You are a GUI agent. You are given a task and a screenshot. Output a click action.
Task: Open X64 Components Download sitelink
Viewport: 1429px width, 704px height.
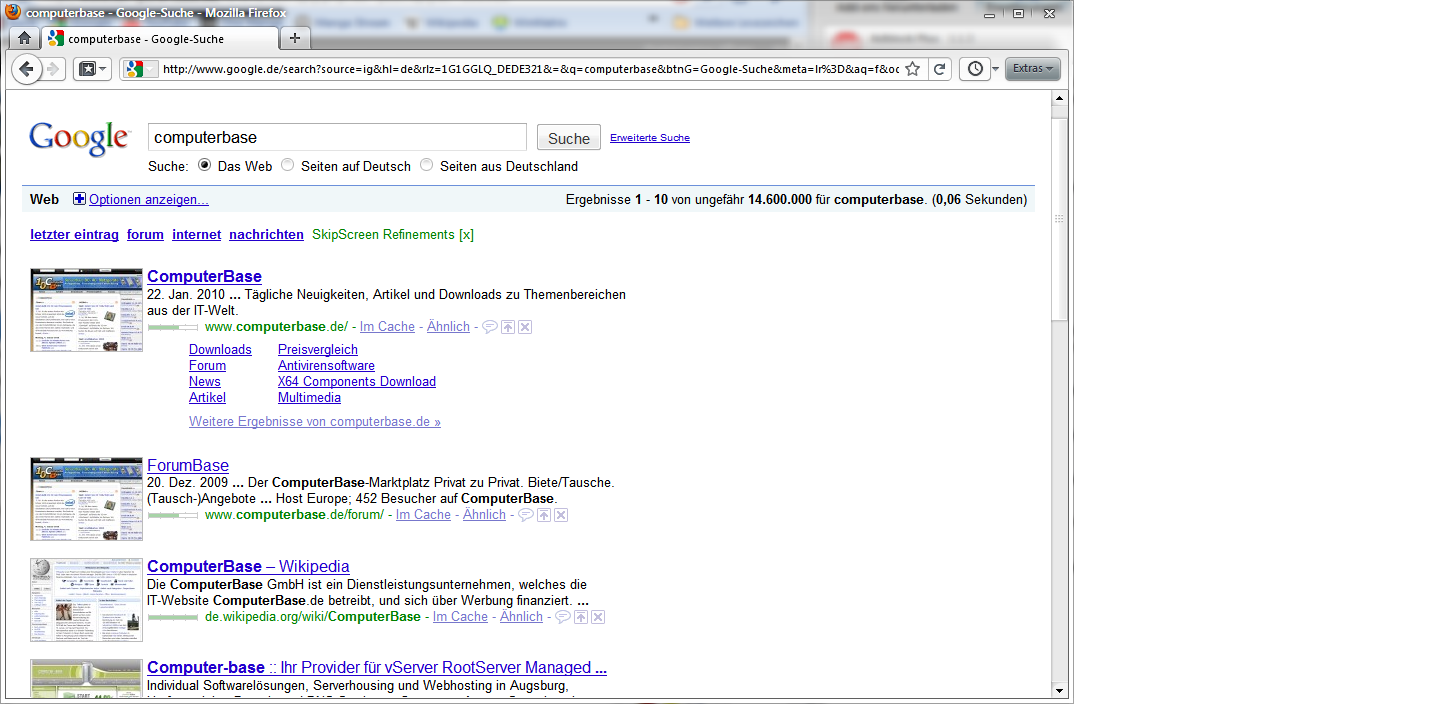pyautogui.click(x=357, y=381)
